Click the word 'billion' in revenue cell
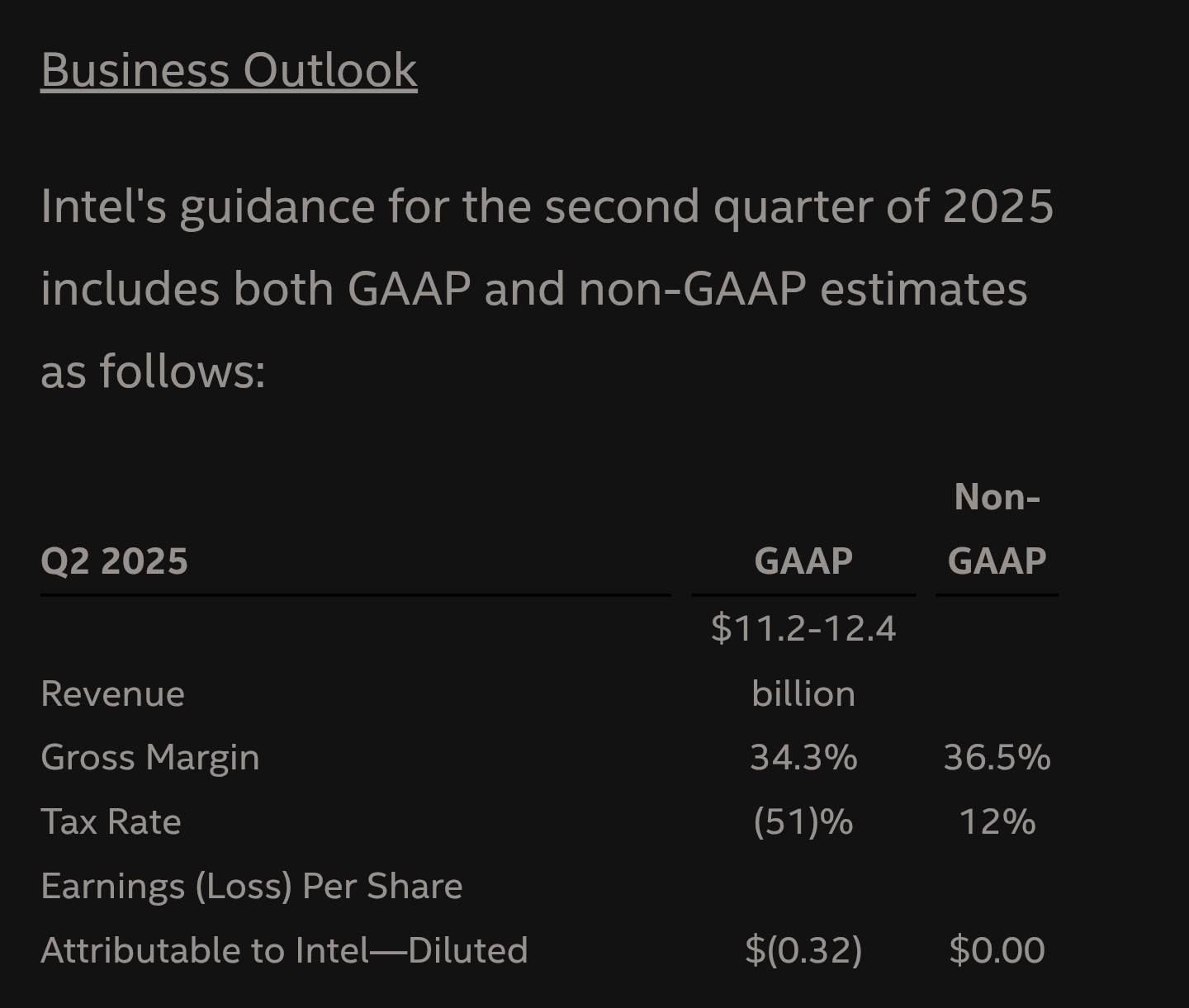 tap(803, 693)
